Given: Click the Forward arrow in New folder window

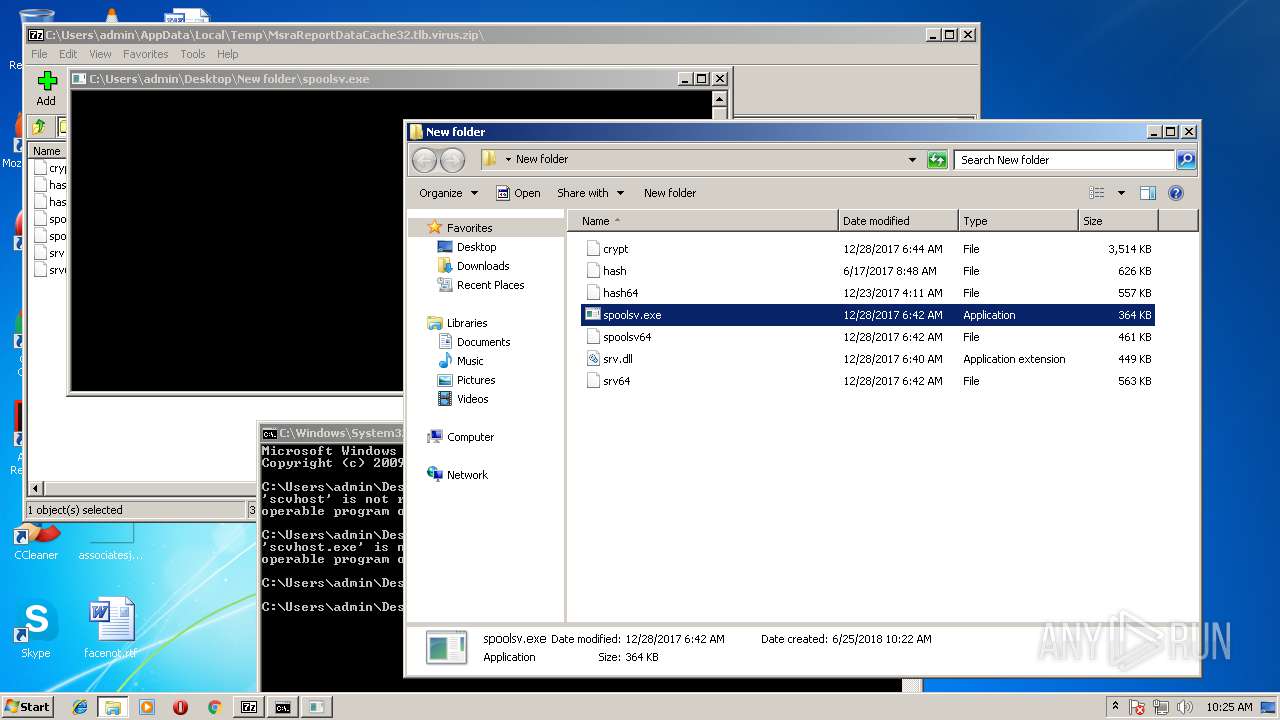Looking at the screenshot, I should click(452, 160).
